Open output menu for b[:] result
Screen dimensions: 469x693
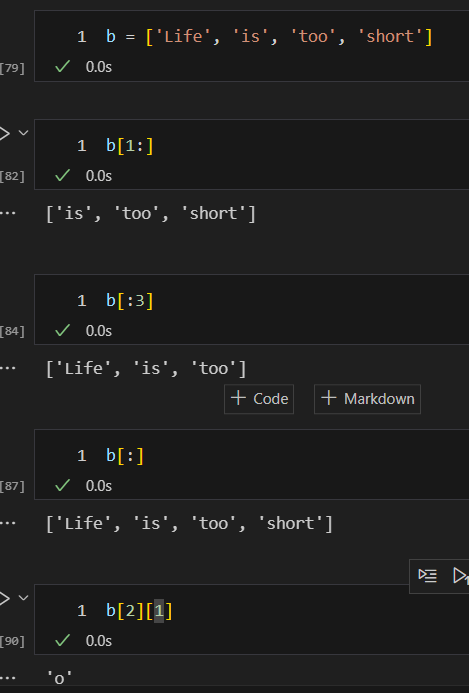coord(8,523)
